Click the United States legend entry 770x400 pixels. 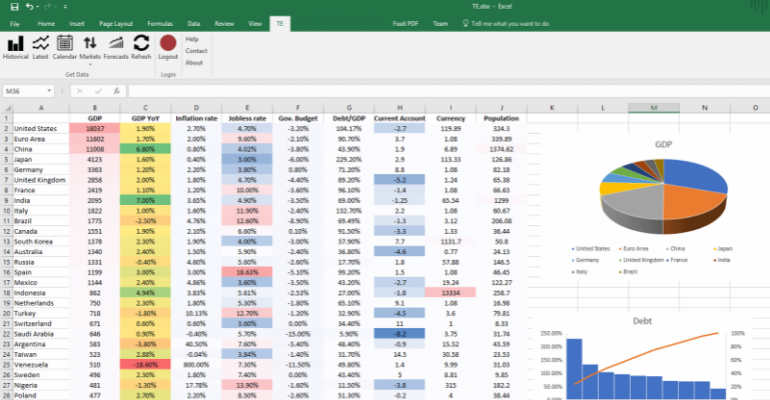click(x=591, y=249)
